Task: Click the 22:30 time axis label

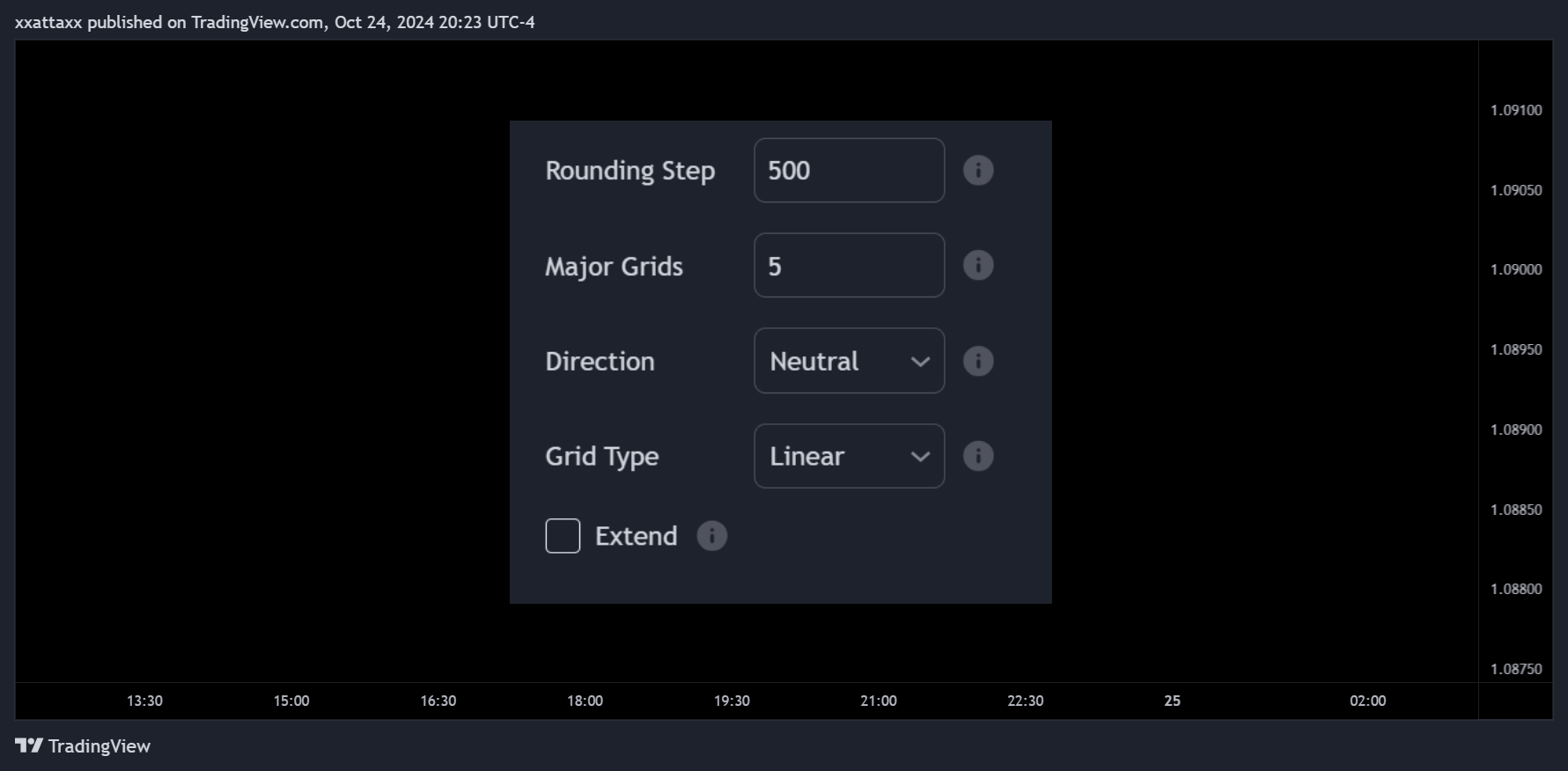Action: point(1026,701)
